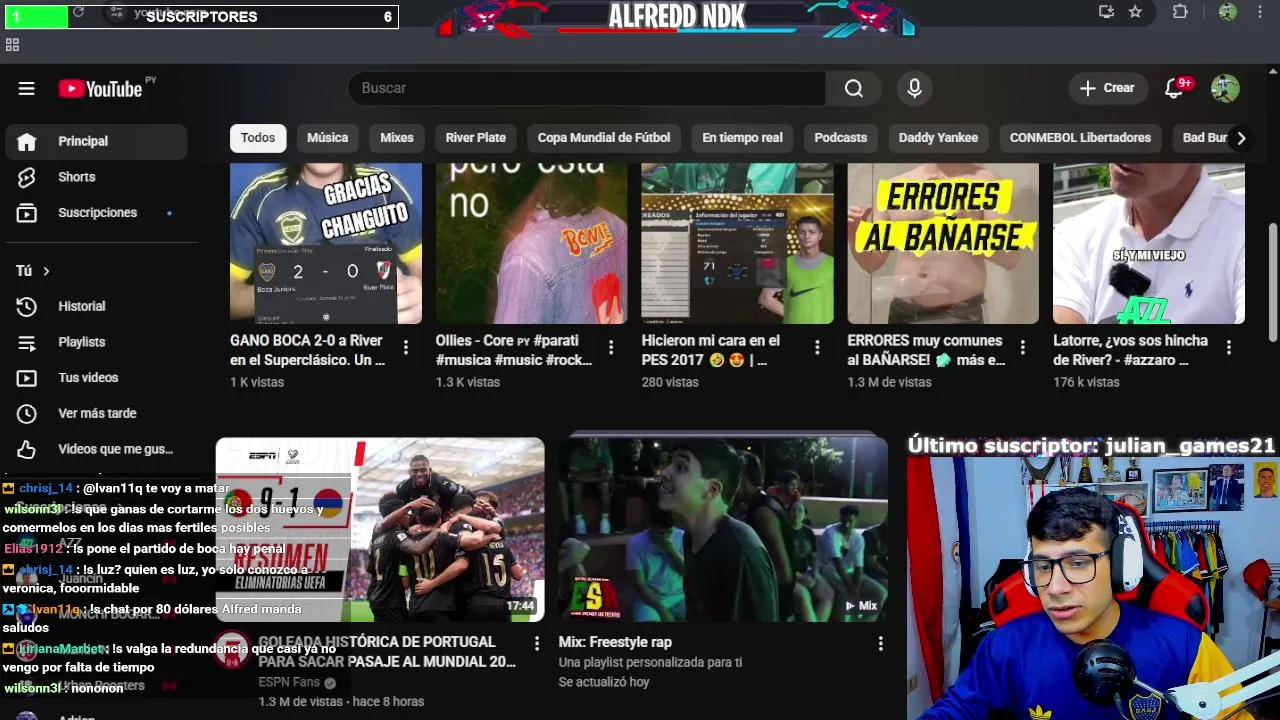Open browser three-dot menu
Screen dimensions: 1280x720
[1260, 12]
